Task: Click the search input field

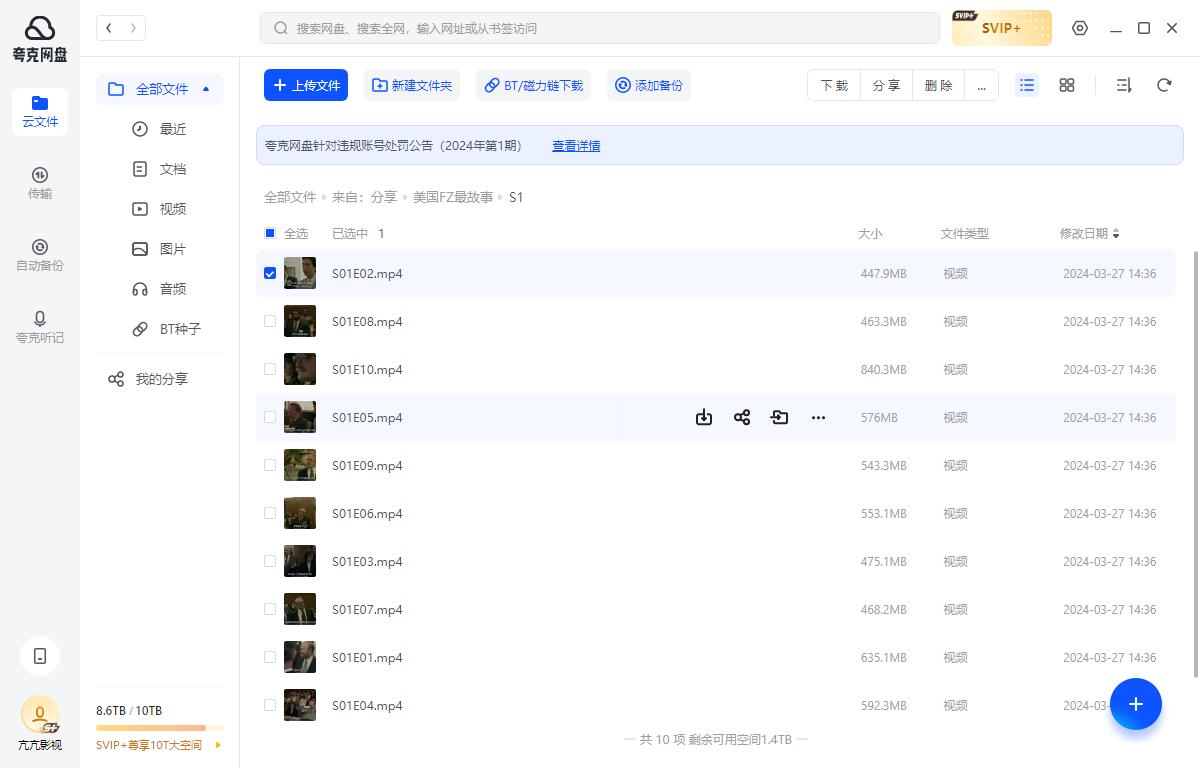Action: point(600,28)
